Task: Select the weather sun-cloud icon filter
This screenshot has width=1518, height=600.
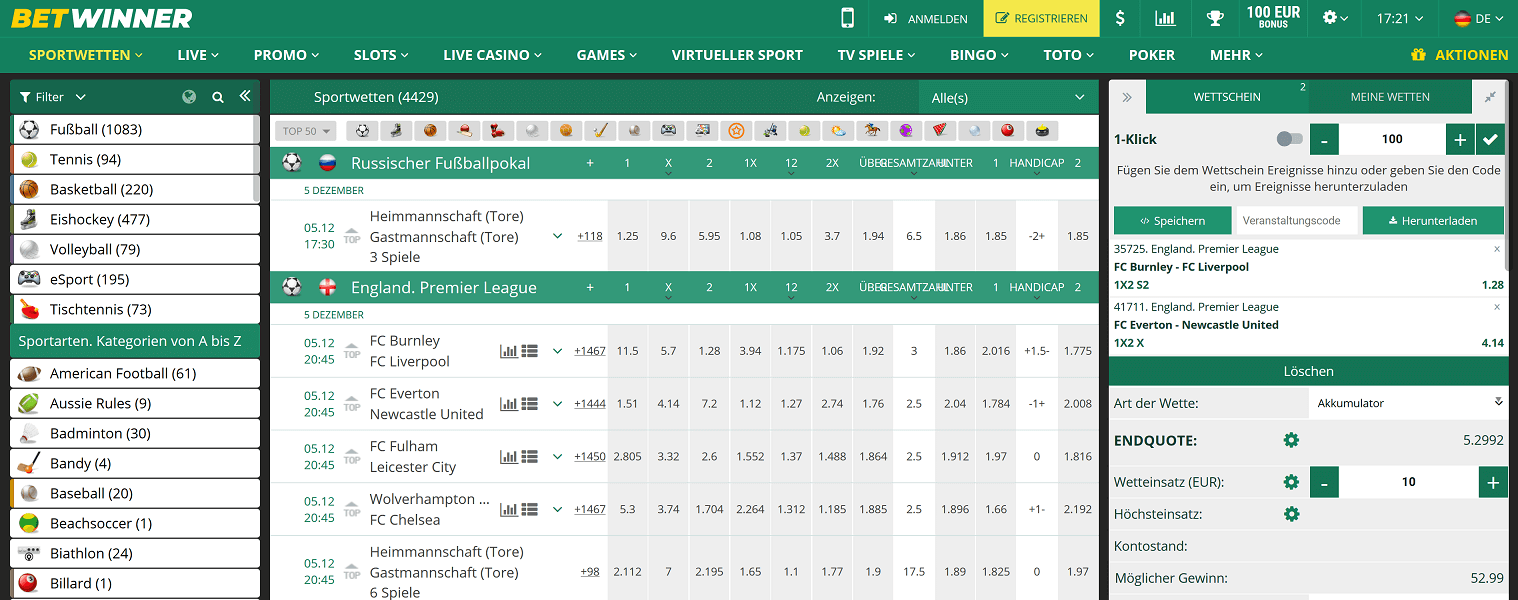Action: 838,131
